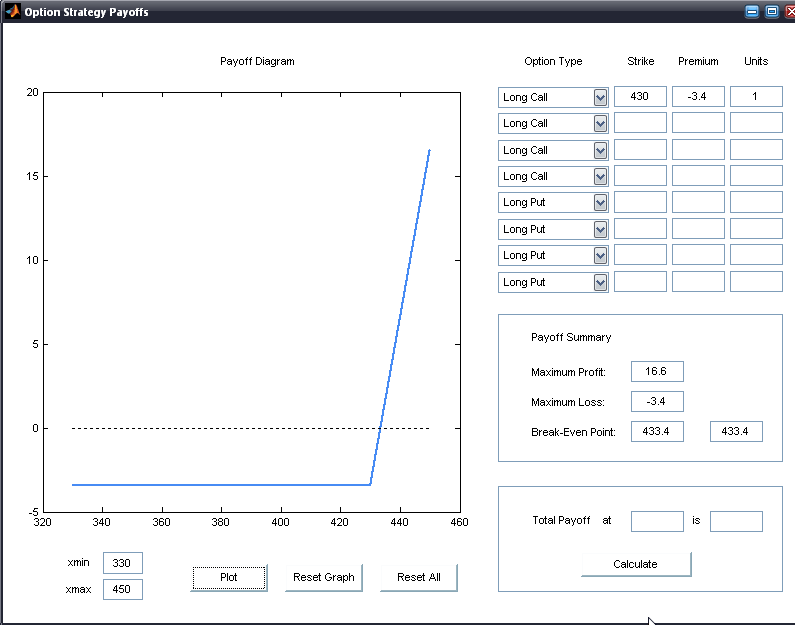Click the Option Type column header
The image size is (795, 625).
[553, 61]
